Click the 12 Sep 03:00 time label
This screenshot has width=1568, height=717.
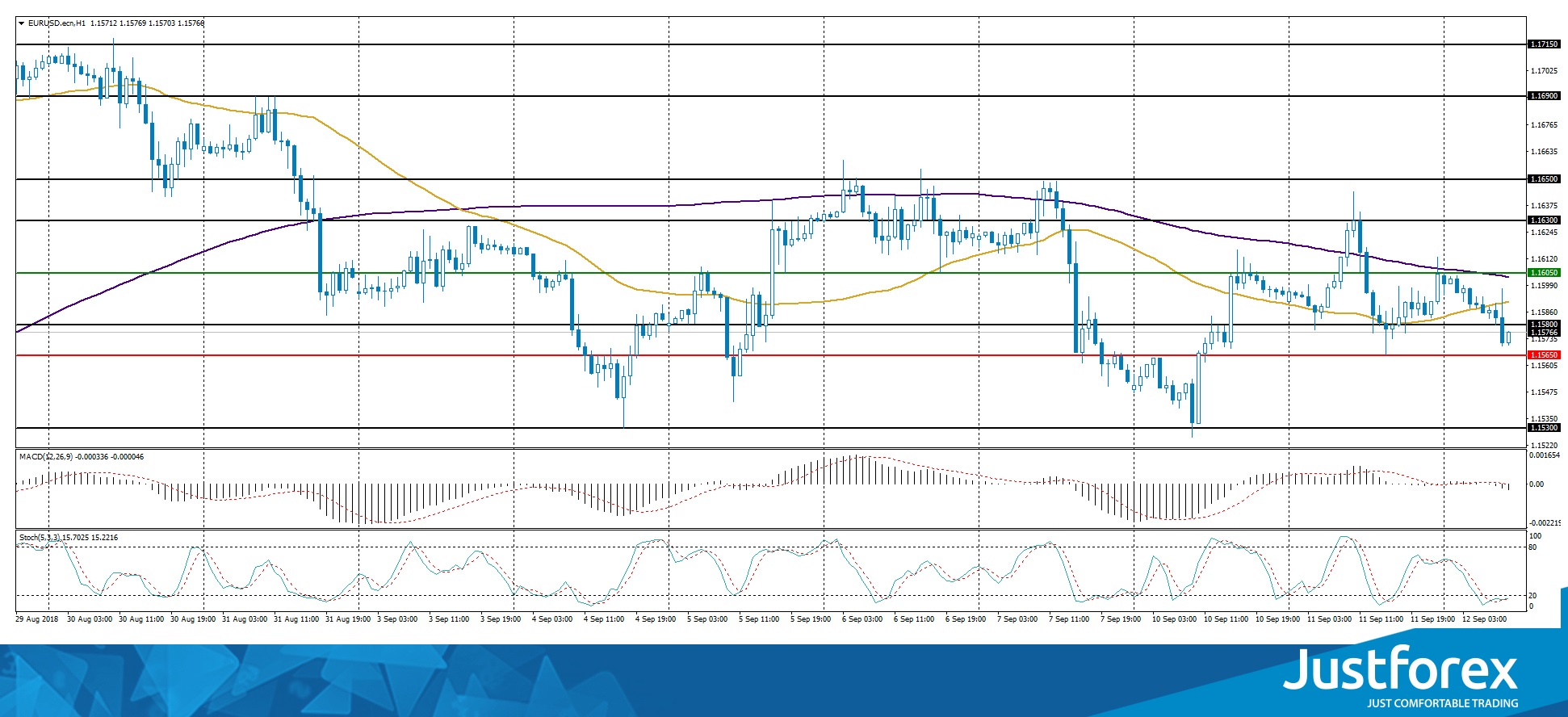tap(1485, 619)
